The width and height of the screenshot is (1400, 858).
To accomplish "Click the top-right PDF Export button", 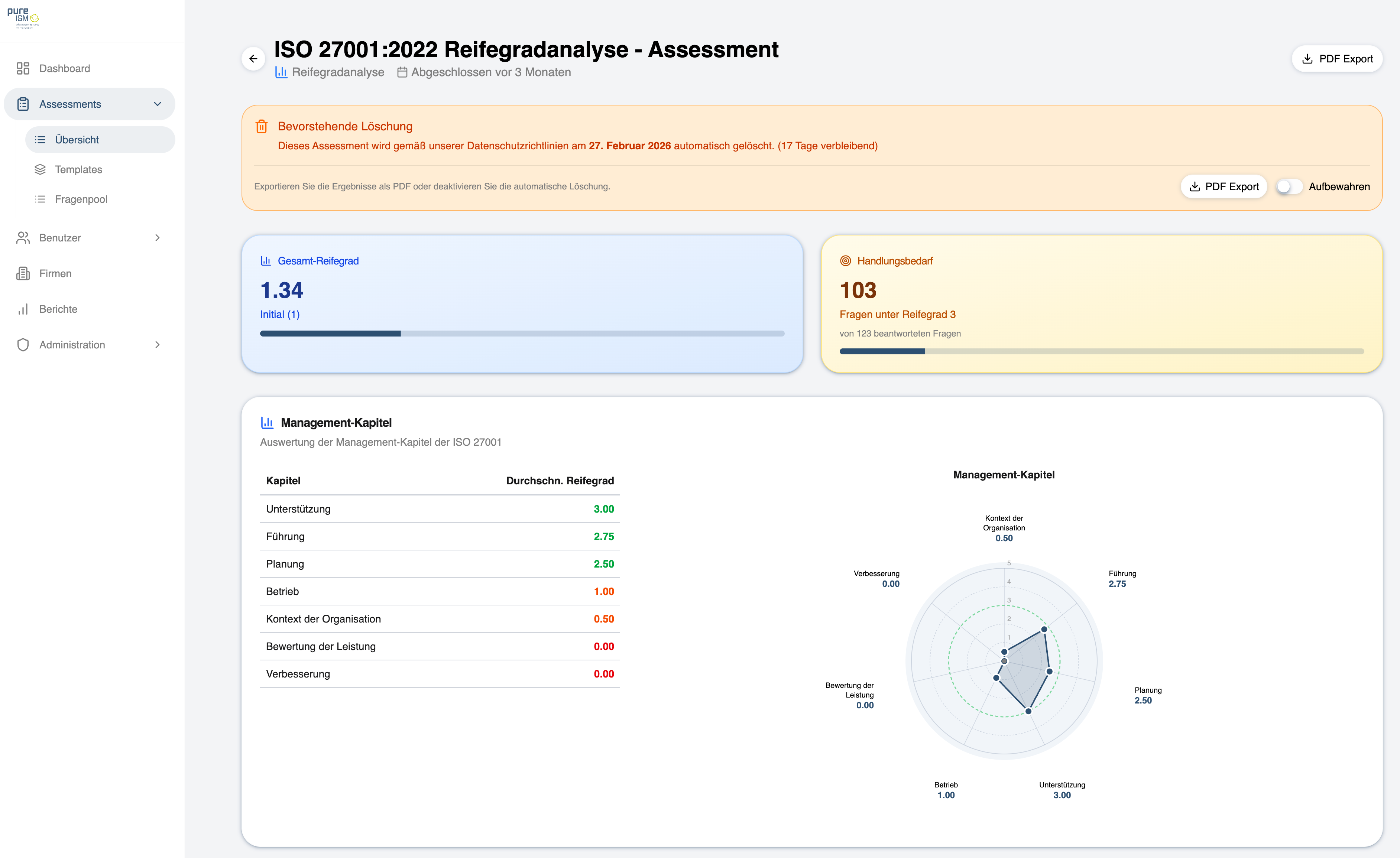I will (x=1336, y=58).
